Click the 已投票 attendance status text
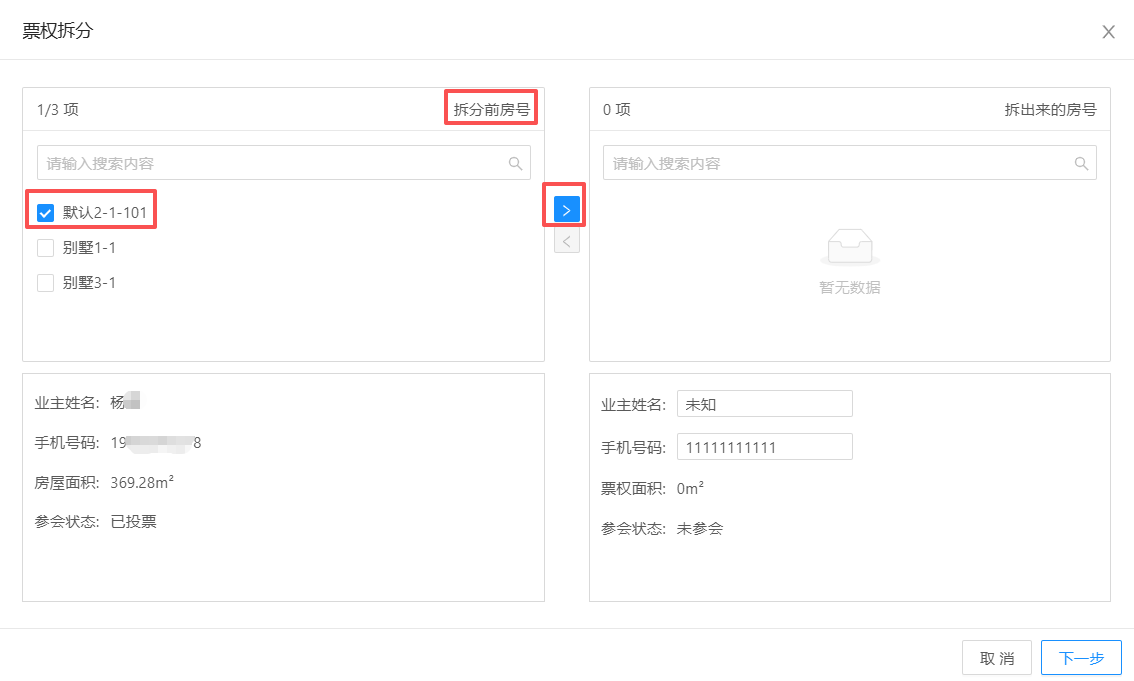The height and width of the screenshot is (681, 1134). click(x=133, y=521)
